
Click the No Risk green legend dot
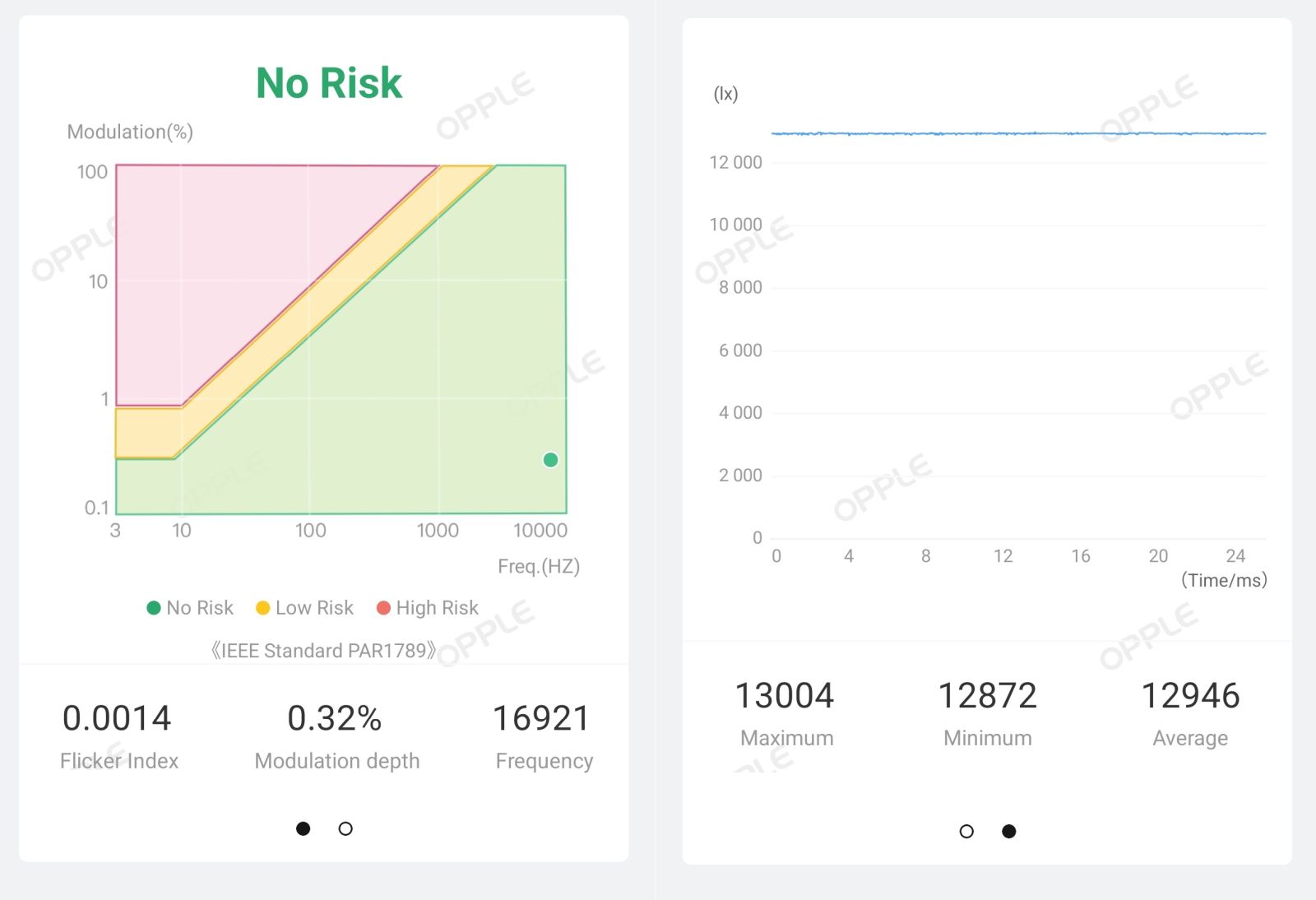pyautogui.click(x=153, y=608)
